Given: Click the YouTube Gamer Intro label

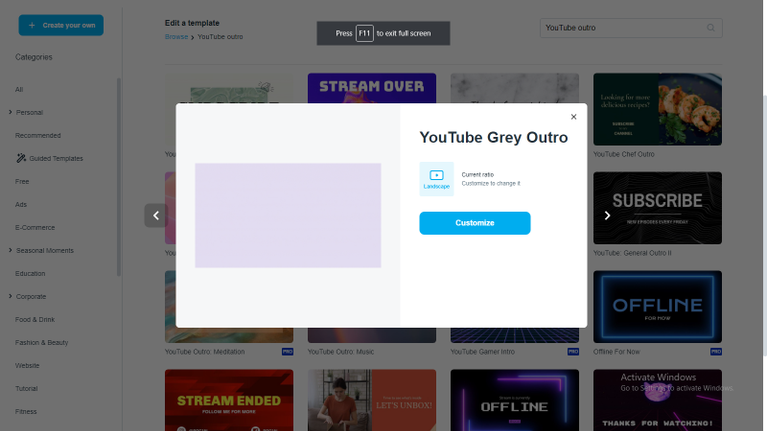Looking at the screenshot, I should pos(482,352).
